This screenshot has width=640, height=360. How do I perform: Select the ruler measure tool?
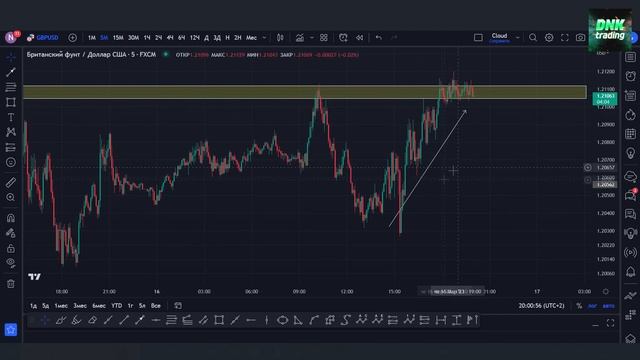pyautogui.click(x=11, y=182)
